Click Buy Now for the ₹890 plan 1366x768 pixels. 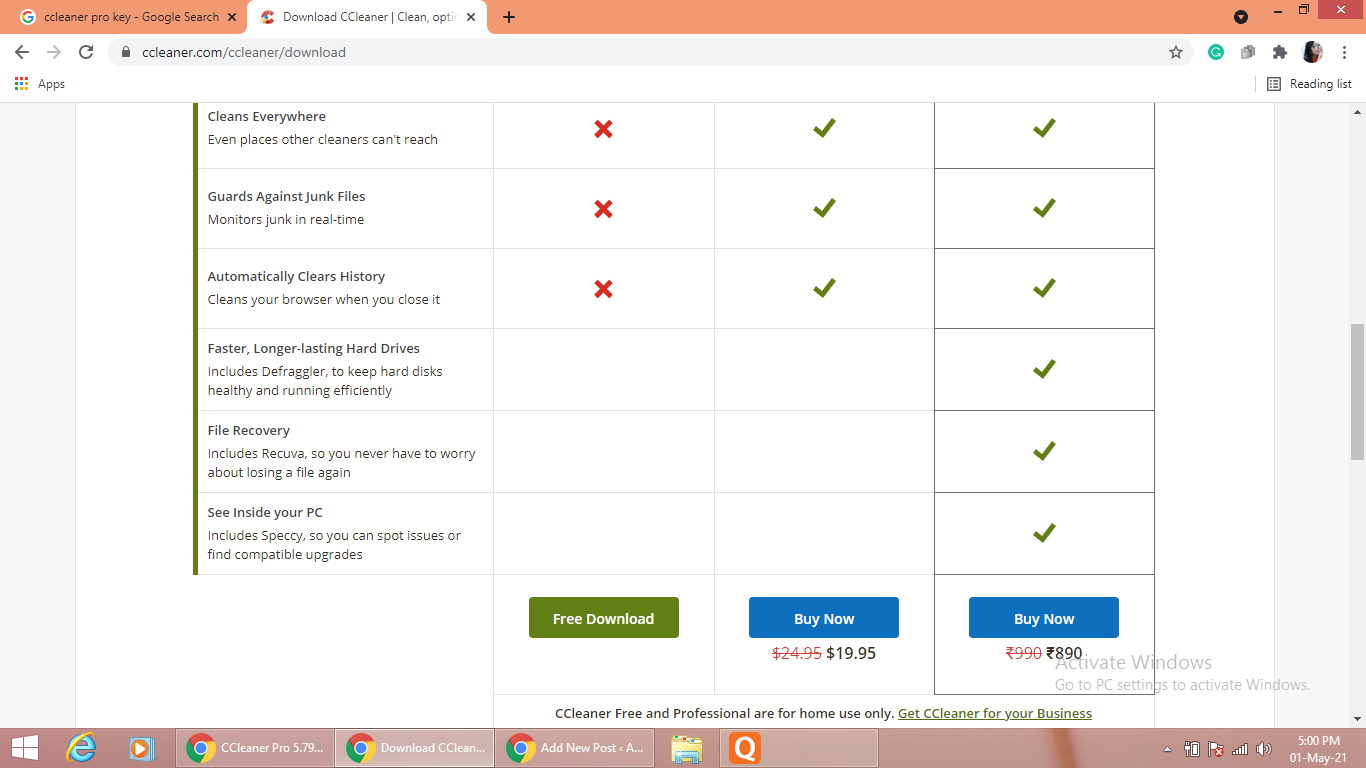[1044, 618]
